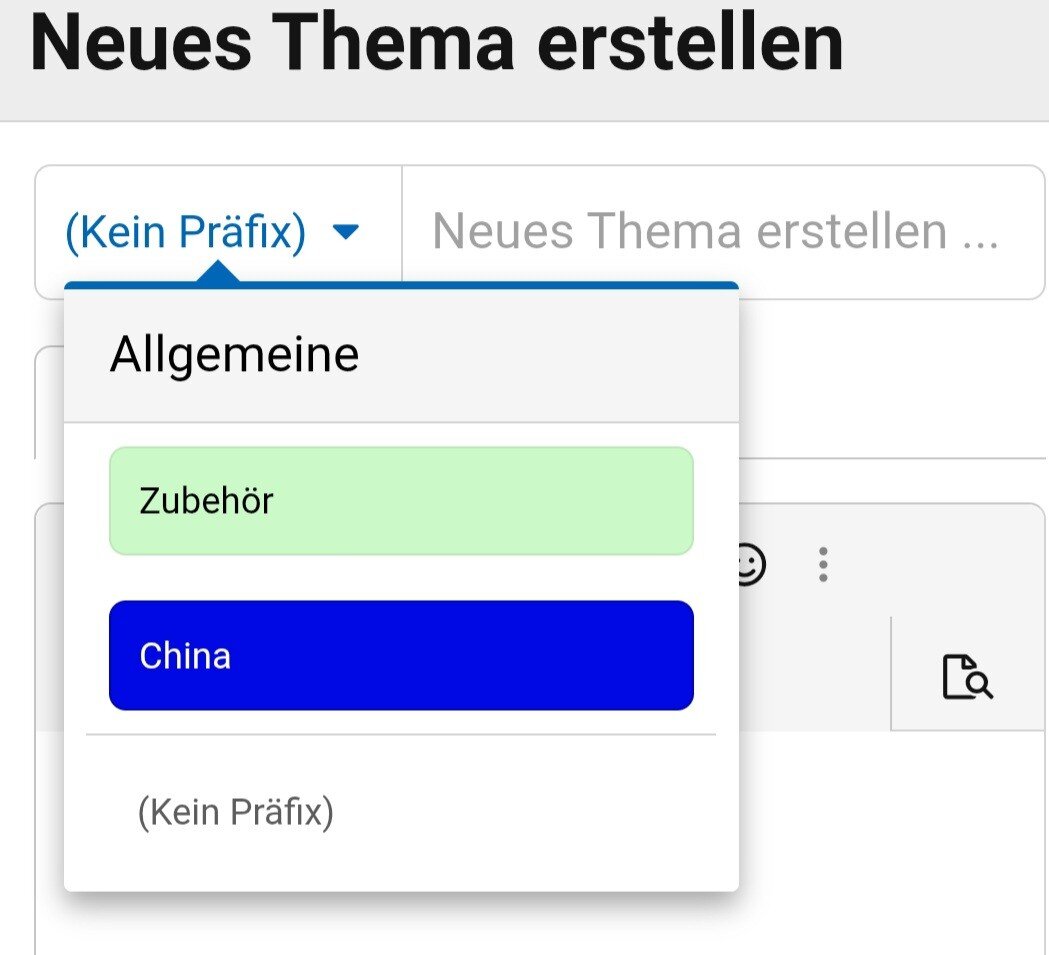This screenshot has height=955, width=1049.
Task: Click the document preview magnifier icon
Action: [967, 676]
